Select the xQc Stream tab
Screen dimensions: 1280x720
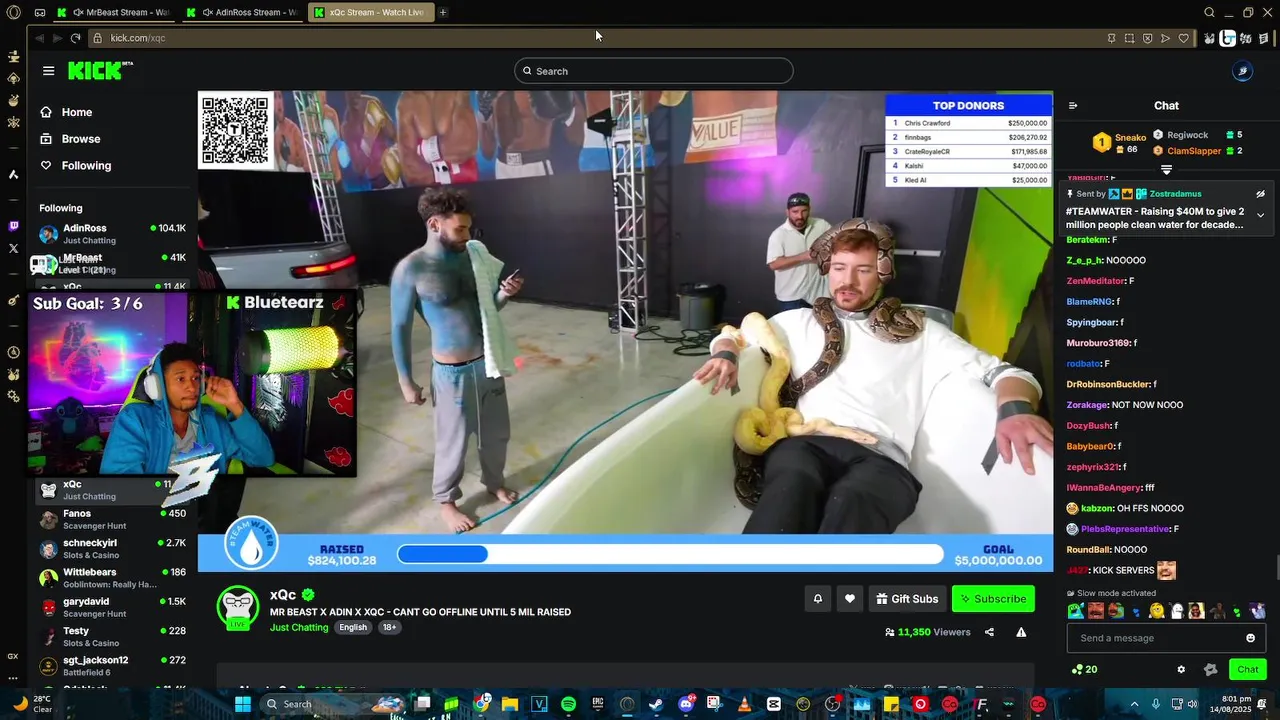click(371, 12)
